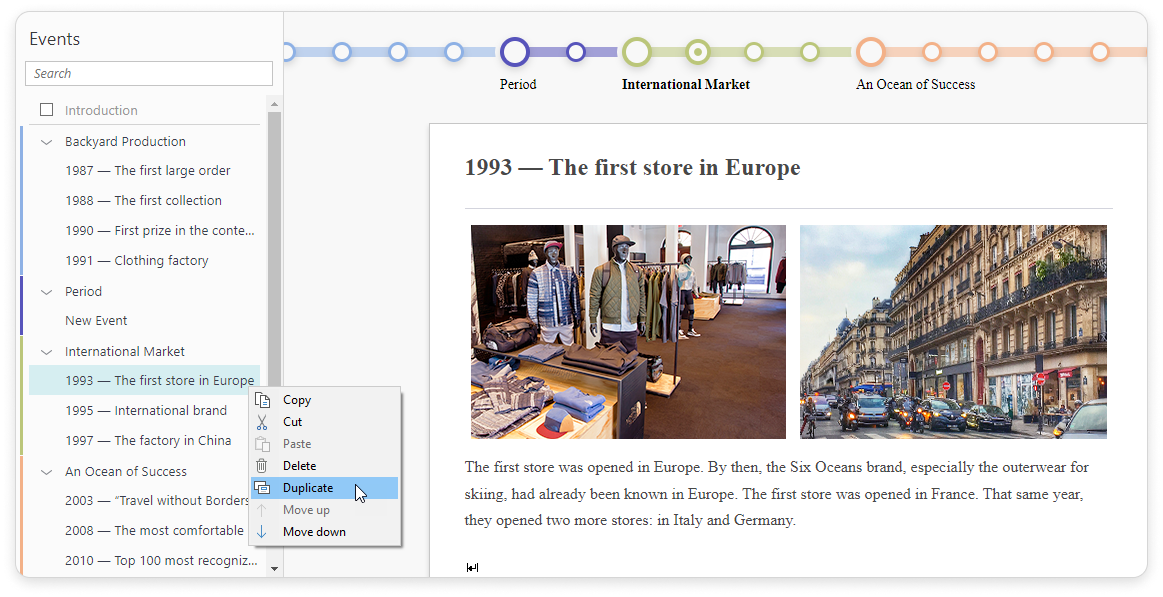Select the New Event item
The width and height of the screenshot is (1163, 597).
96,320
